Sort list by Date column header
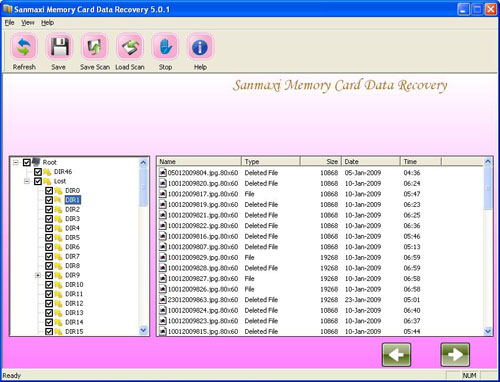This screenshot has width=500, height=382. [371, 162]
